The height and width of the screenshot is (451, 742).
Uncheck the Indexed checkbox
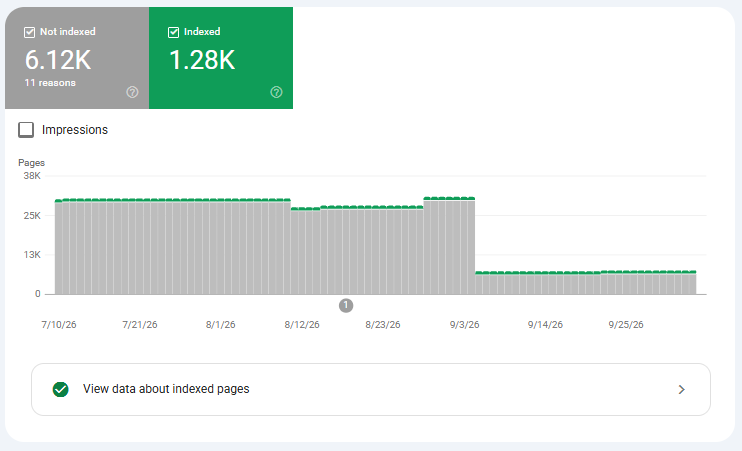[x=173, y=32]
